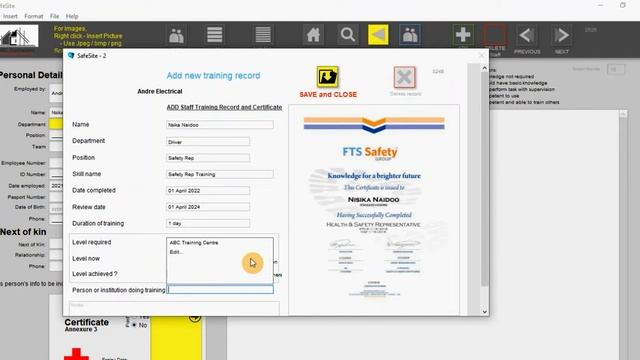Go to the Previous record arrow
This screenshot has height=360, width=640.
pos(527,36)
